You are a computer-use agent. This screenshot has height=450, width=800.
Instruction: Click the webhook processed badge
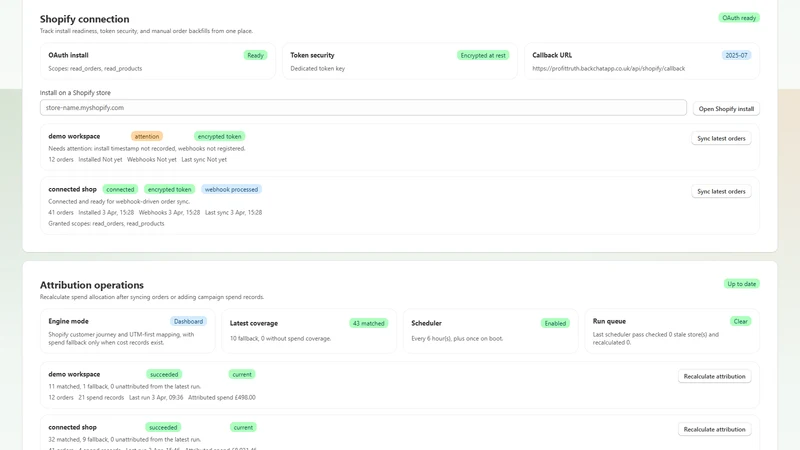[231, 189]
